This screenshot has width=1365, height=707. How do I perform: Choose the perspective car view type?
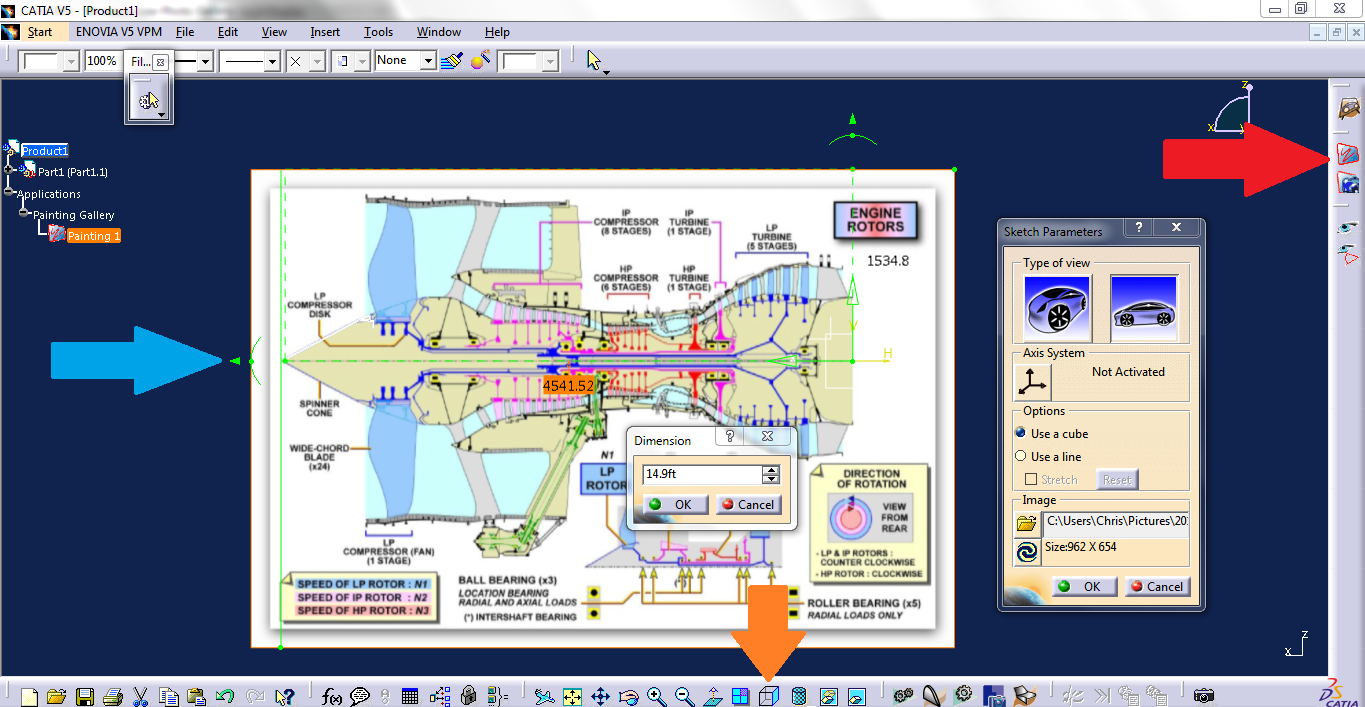pyautogui.click(x=1058, y=308)
